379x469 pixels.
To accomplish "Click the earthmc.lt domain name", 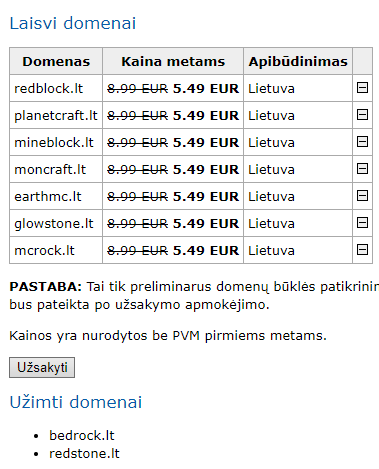I will pyautogui.click(x=48, y=196).
